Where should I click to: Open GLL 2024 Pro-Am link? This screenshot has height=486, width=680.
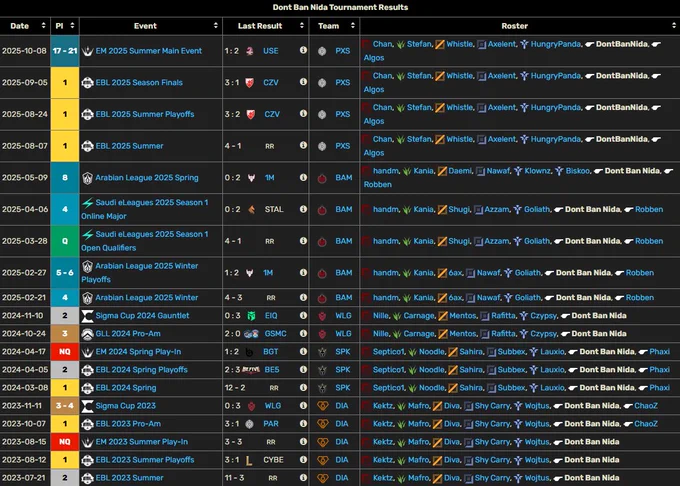(x=128, y=333)
